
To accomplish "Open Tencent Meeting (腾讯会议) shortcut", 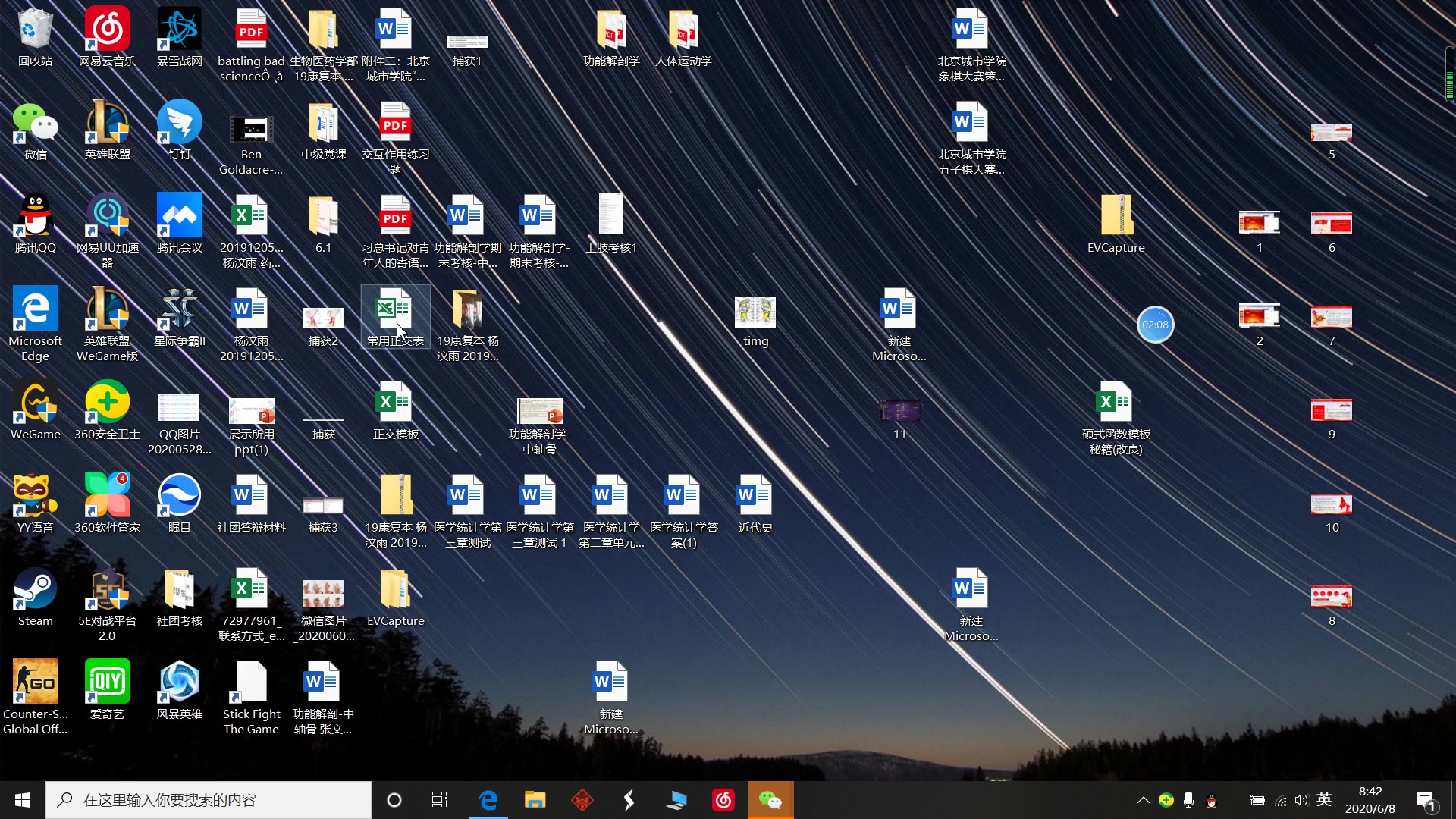I will point(179,224).
